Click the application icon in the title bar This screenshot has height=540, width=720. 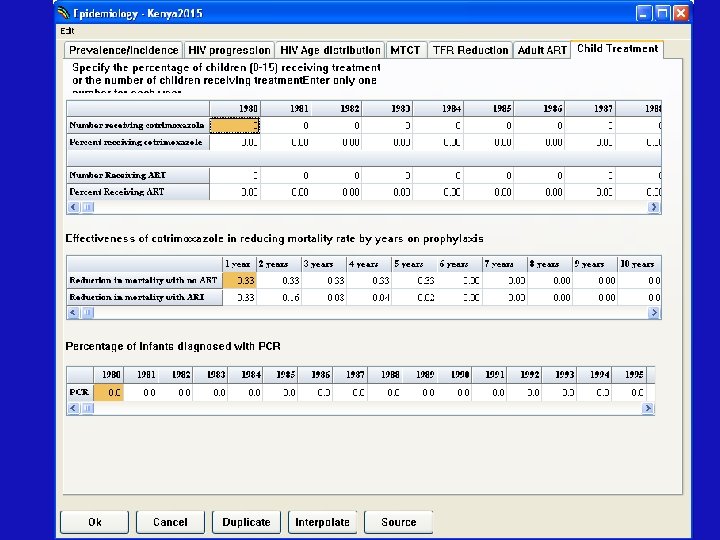[x=64, y=13]
